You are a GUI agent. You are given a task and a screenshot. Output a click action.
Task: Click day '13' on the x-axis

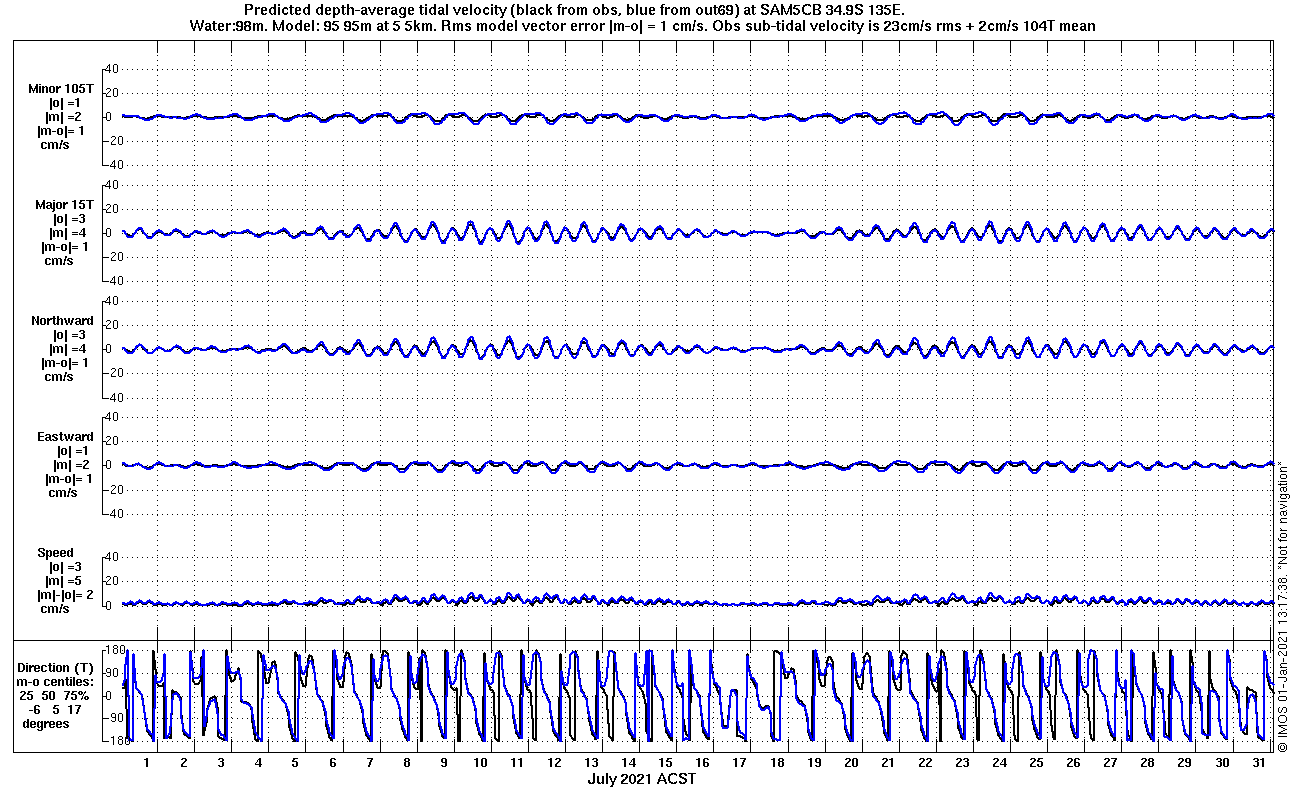[591, 763]
